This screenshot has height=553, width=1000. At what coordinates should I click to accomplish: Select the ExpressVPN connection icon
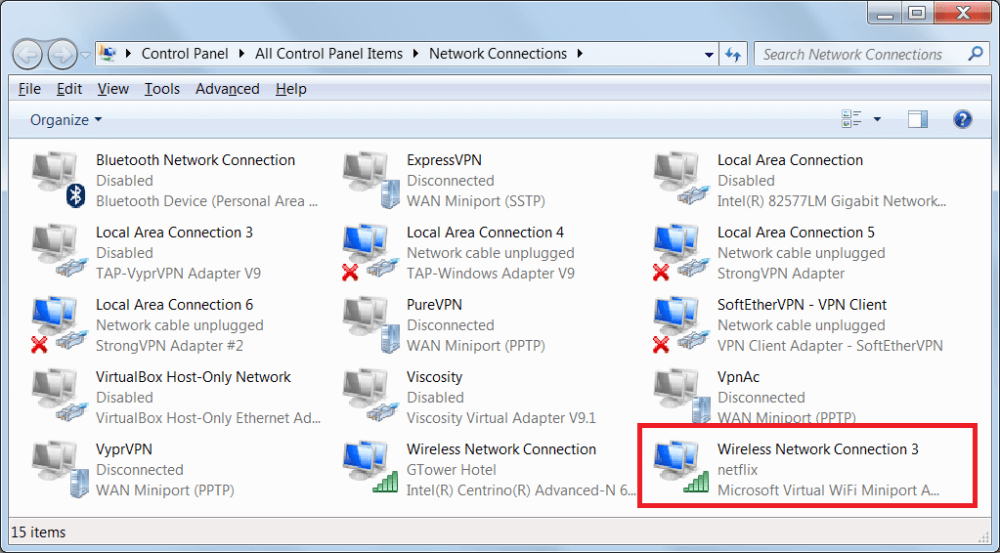371,179
